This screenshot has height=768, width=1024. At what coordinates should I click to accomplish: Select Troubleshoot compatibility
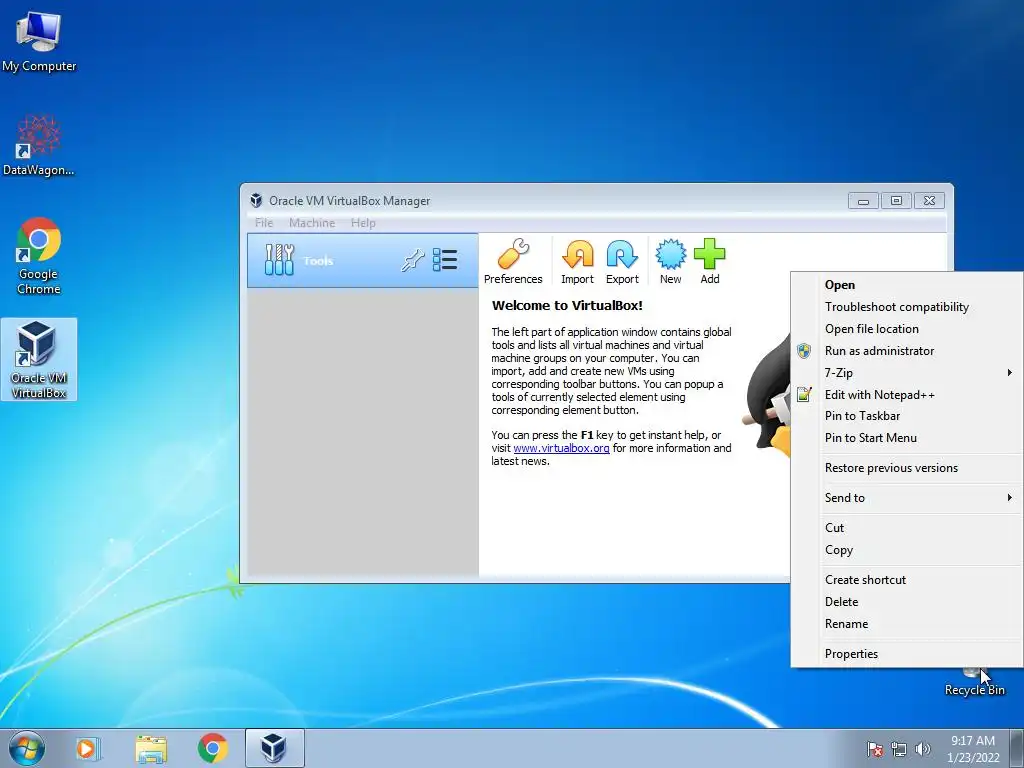[907, 307]
